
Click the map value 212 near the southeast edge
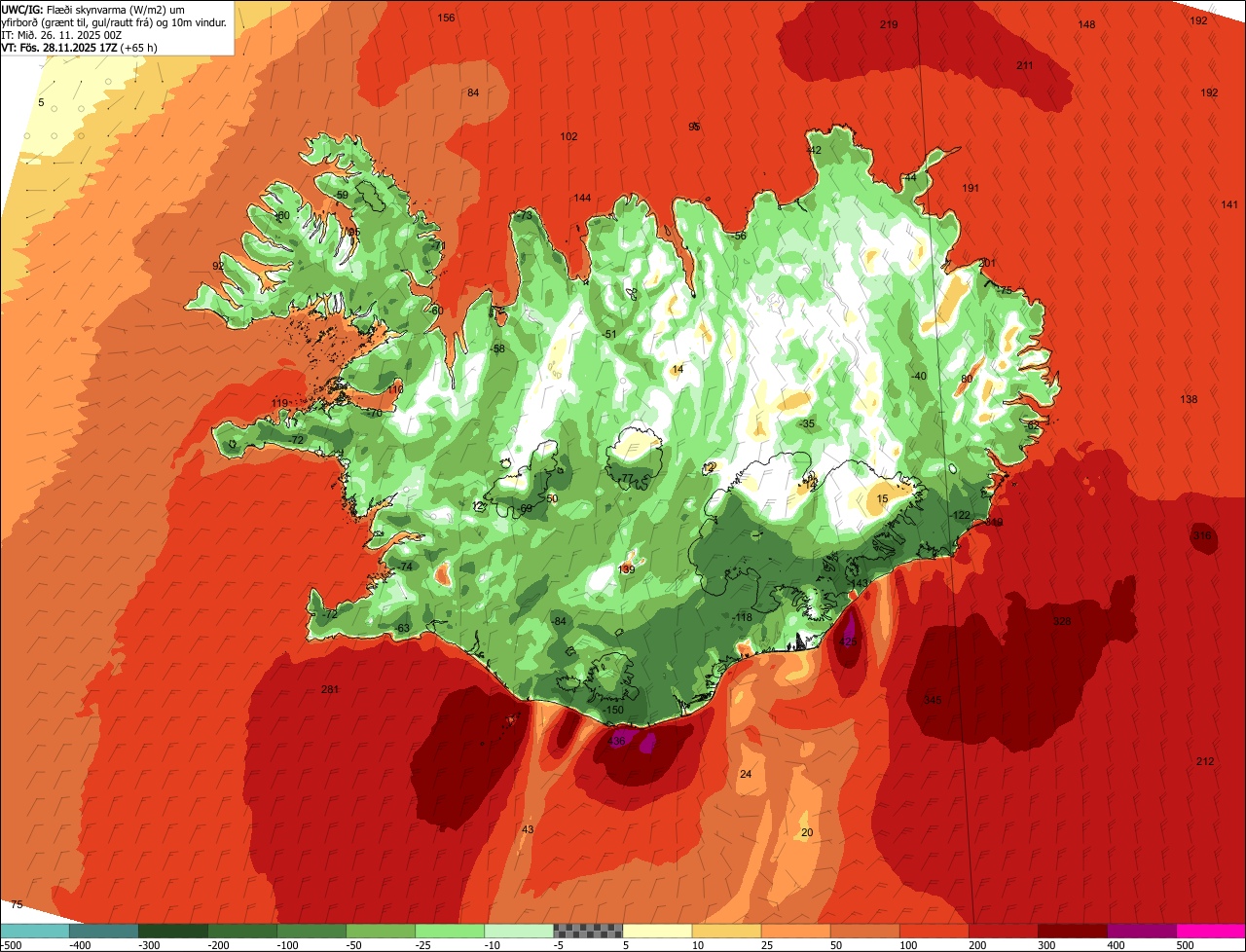[1205, 761]
